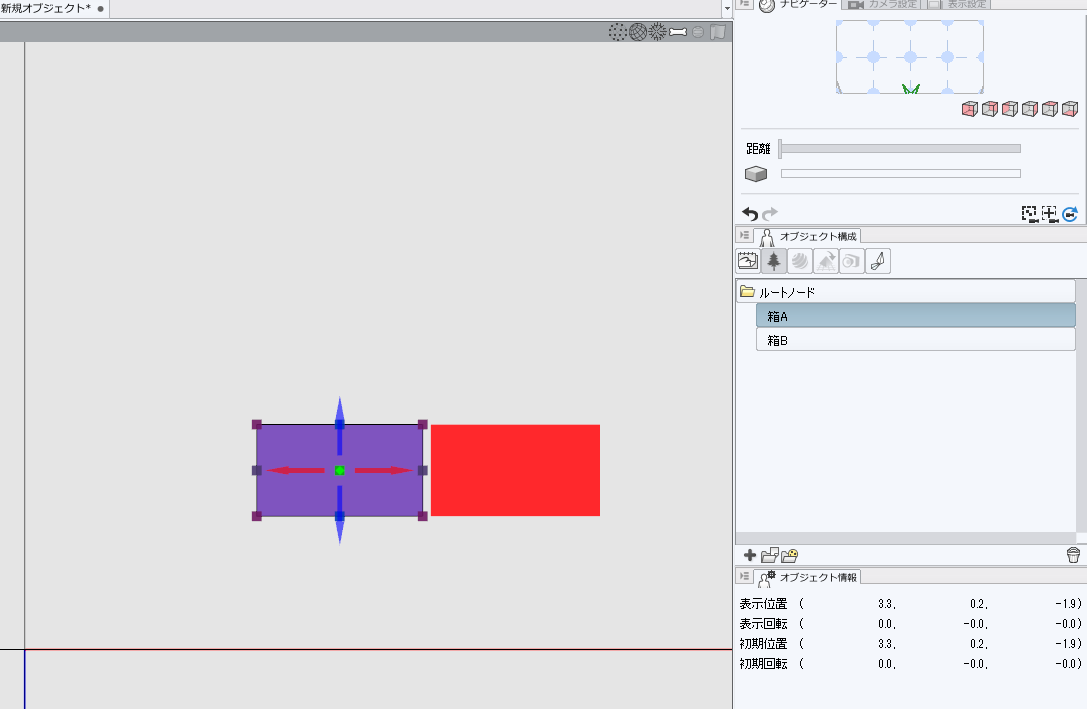The height and width of the screenshot is (709, 1087).
Task: Delete selected node with trash icon
Action: point(1073,555)
